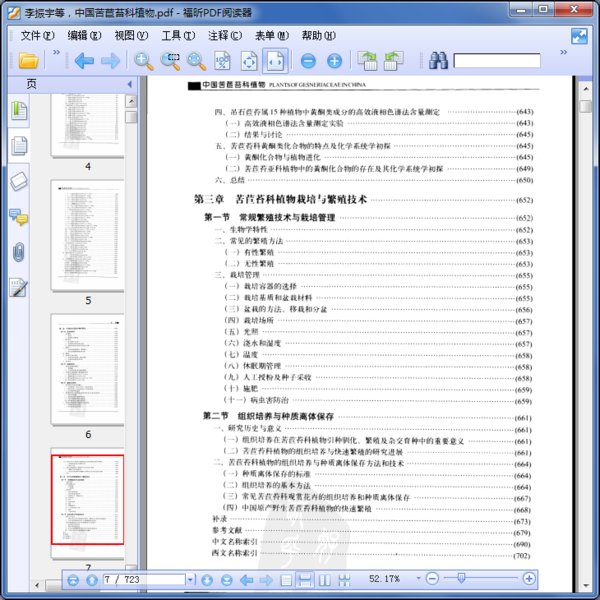Select the Zoom In magnifier tool
This screenshot has width=600, height=600.
pos(144,61)
